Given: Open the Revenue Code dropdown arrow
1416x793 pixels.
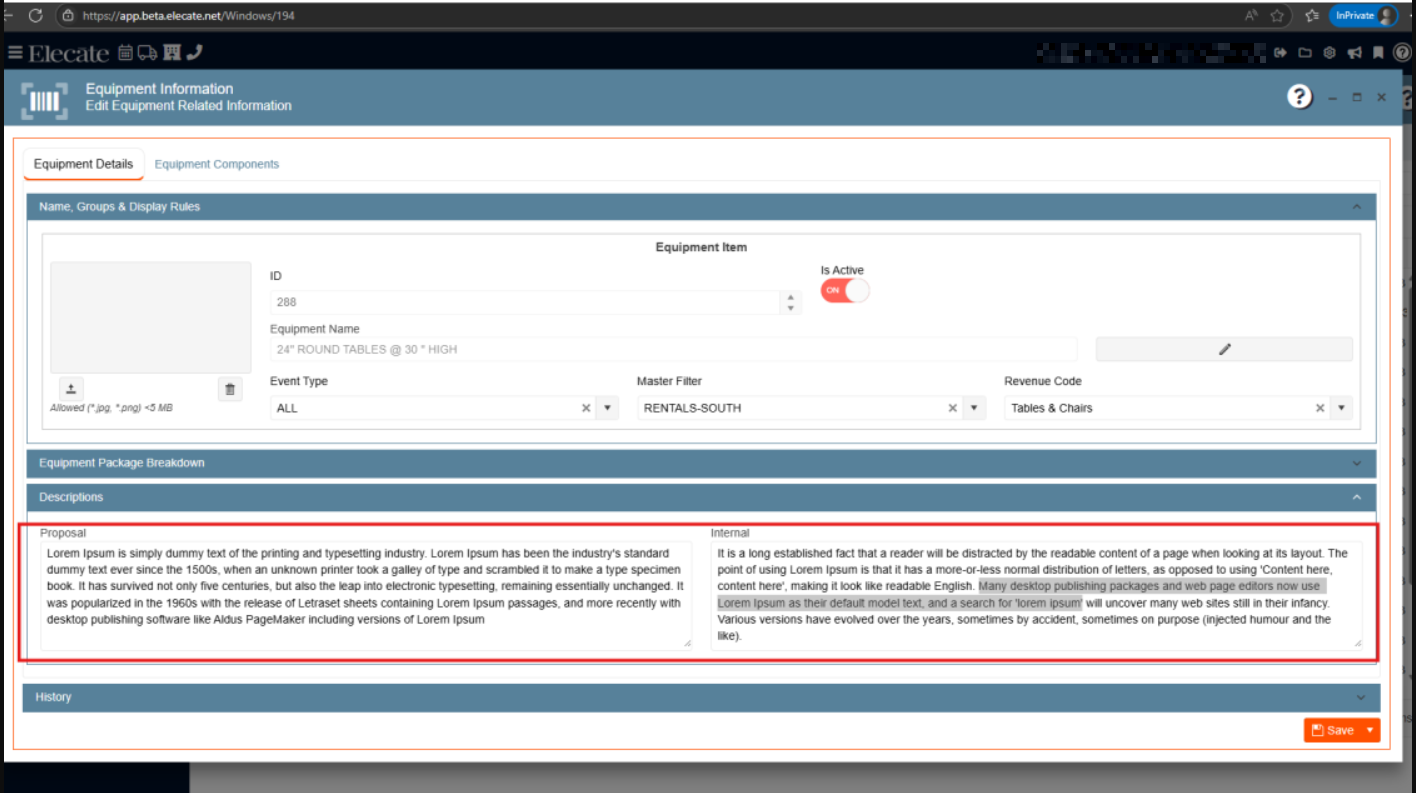Looking at the screenshot, I should pyautogui.click(x=1341, y=408).
